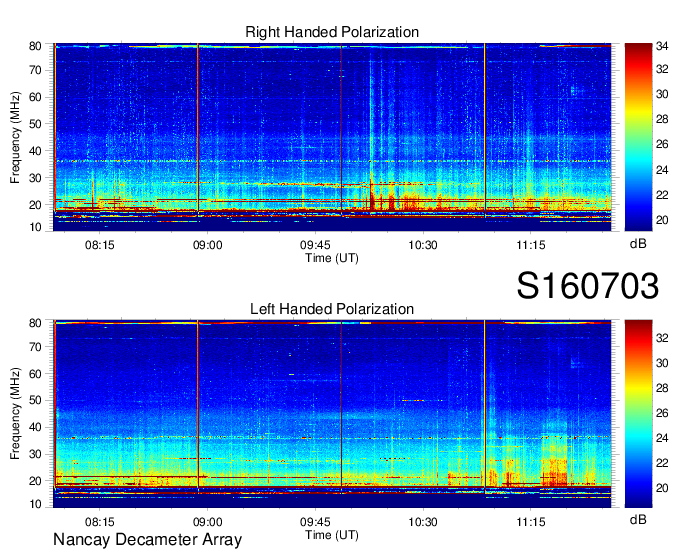Screen dimensions: 680x552
Task: Click the 80 MHz tick on the right-handed plot
Action: pyautogui.click(x=35, y=46)
